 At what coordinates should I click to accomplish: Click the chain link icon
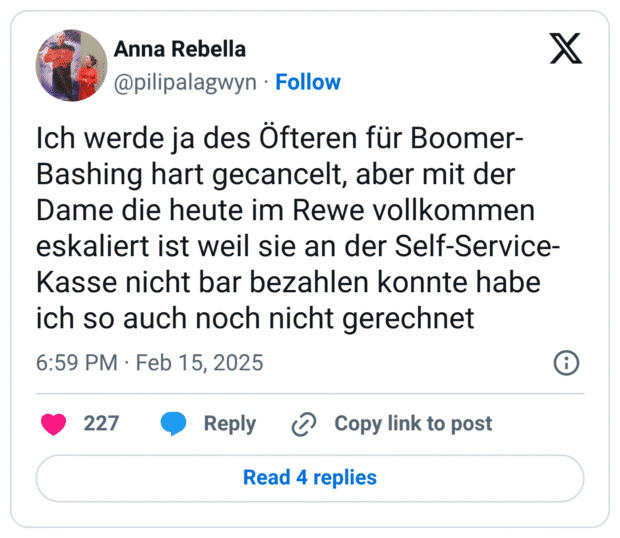point(303,424)
